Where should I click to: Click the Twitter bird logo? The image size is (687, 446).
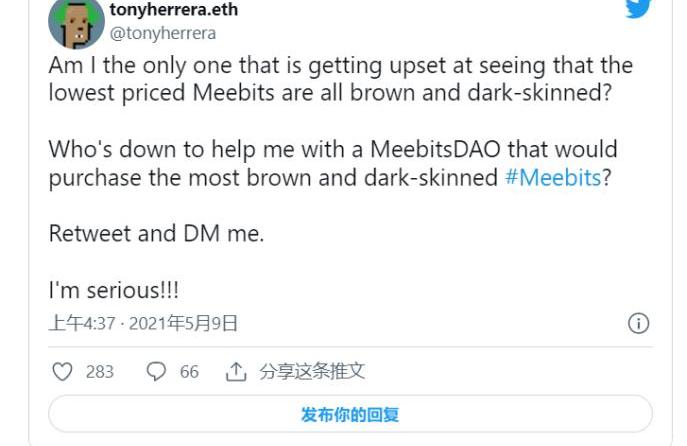(x=639, y=8)
